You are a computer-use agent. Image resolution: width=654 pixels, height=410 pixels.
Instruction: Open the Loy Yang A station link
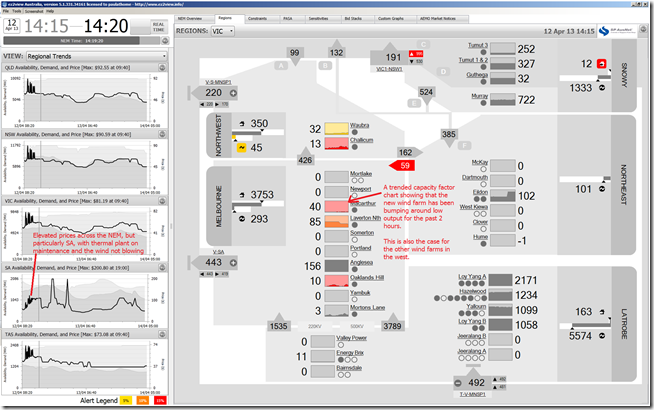click(472, 277)
